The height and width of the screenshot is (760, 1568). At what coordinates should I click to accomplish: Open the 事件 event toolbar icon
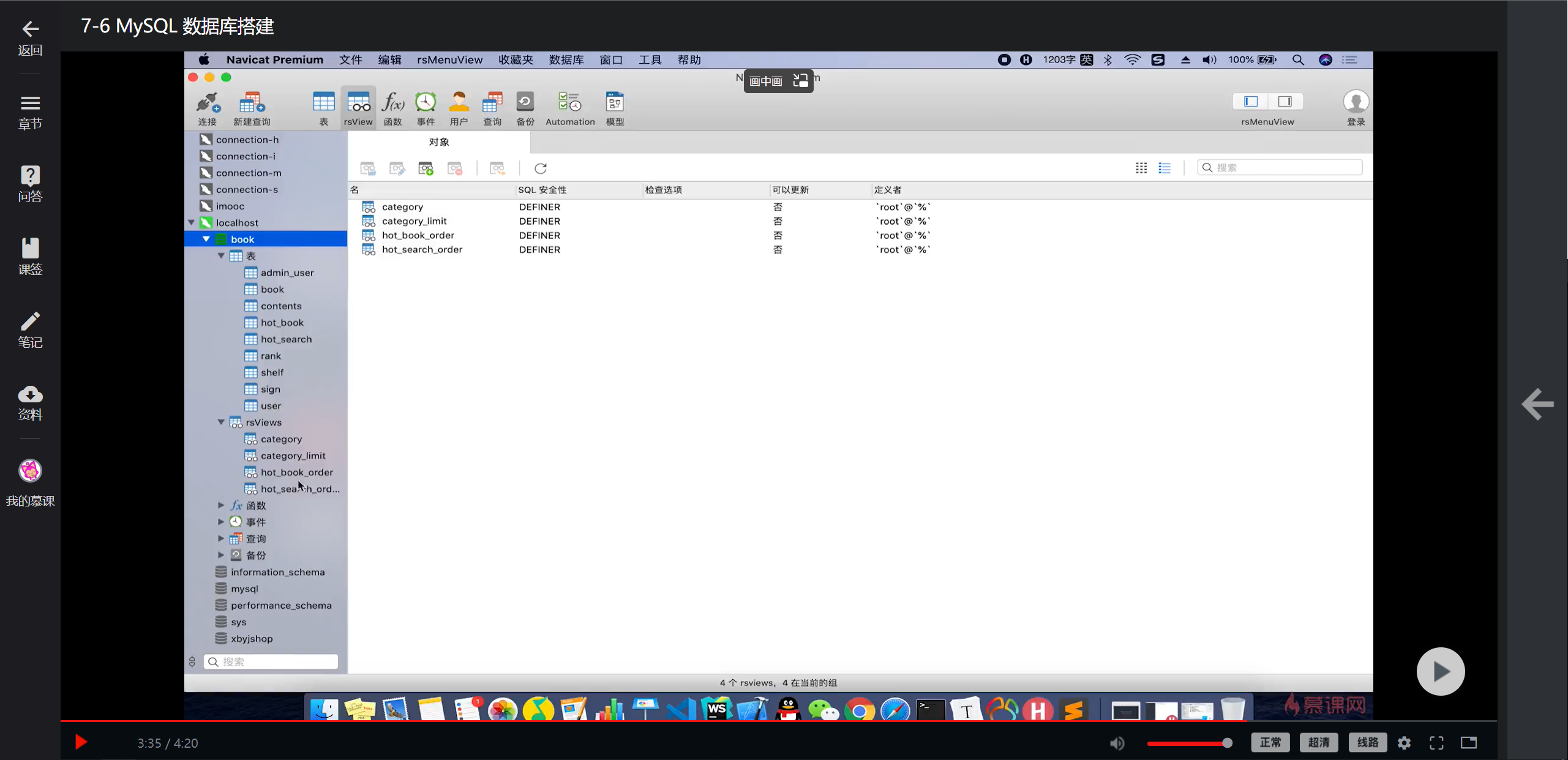click(x=426, y=108)
